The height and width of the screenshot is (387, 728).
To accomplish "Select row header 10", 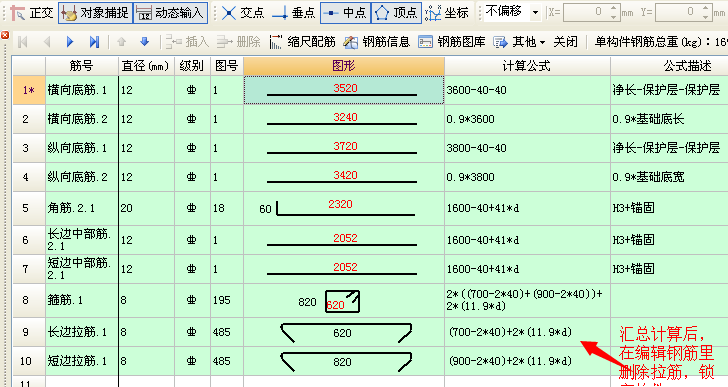I will (28, 361).
